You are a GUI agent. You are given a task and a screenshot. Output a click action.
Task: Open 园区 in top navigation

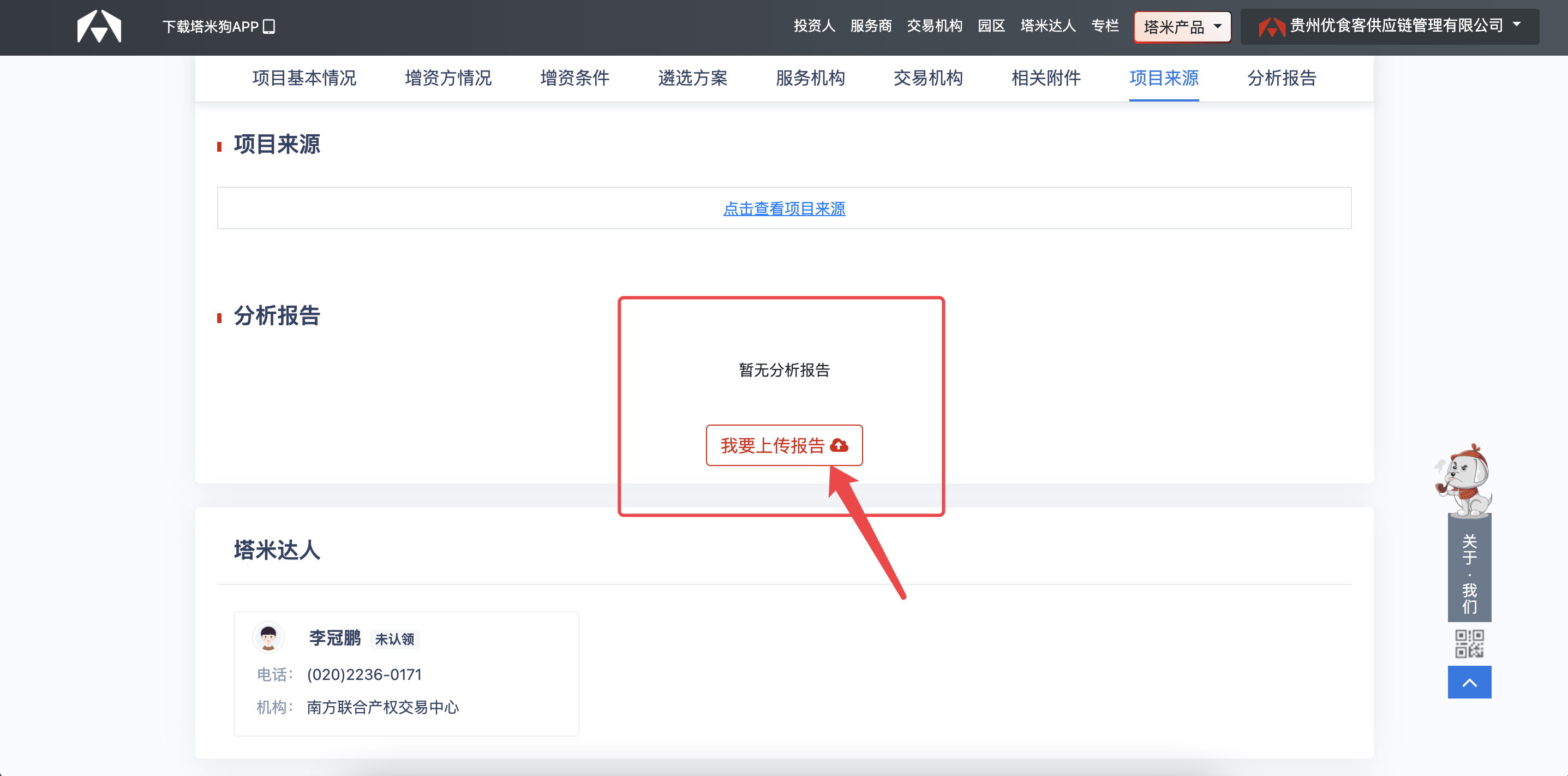point(991,26)
